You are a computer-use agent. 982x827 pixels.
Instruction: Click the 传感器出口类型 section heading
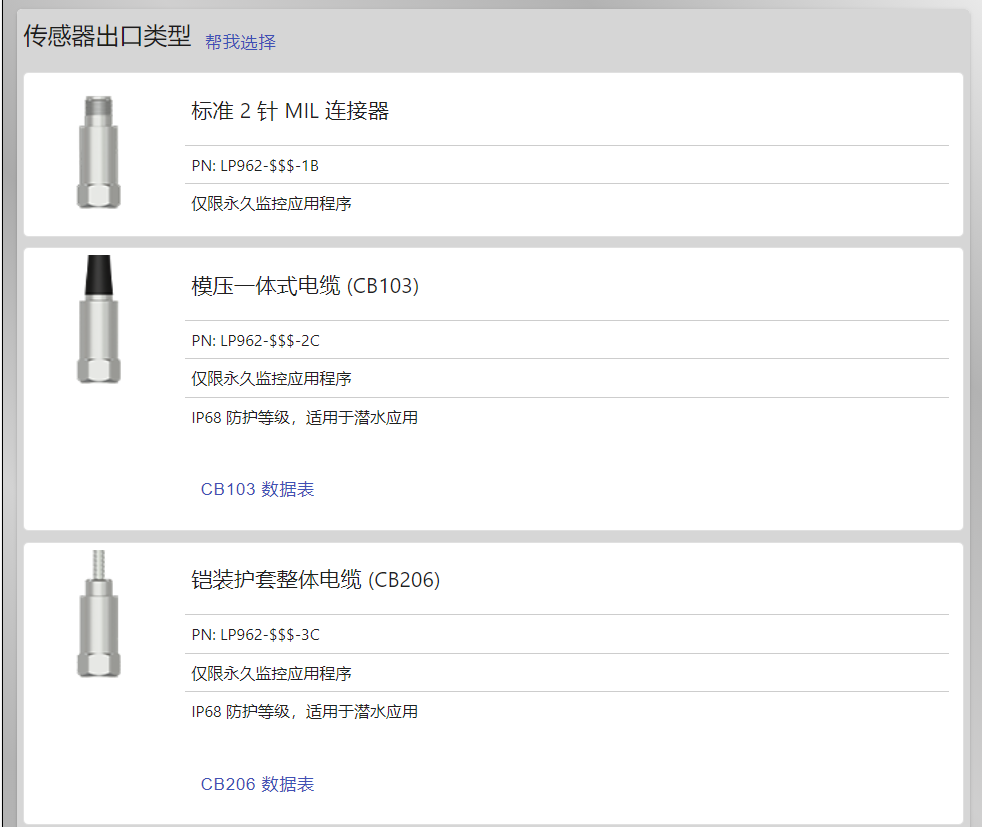[x=107, y=36]
